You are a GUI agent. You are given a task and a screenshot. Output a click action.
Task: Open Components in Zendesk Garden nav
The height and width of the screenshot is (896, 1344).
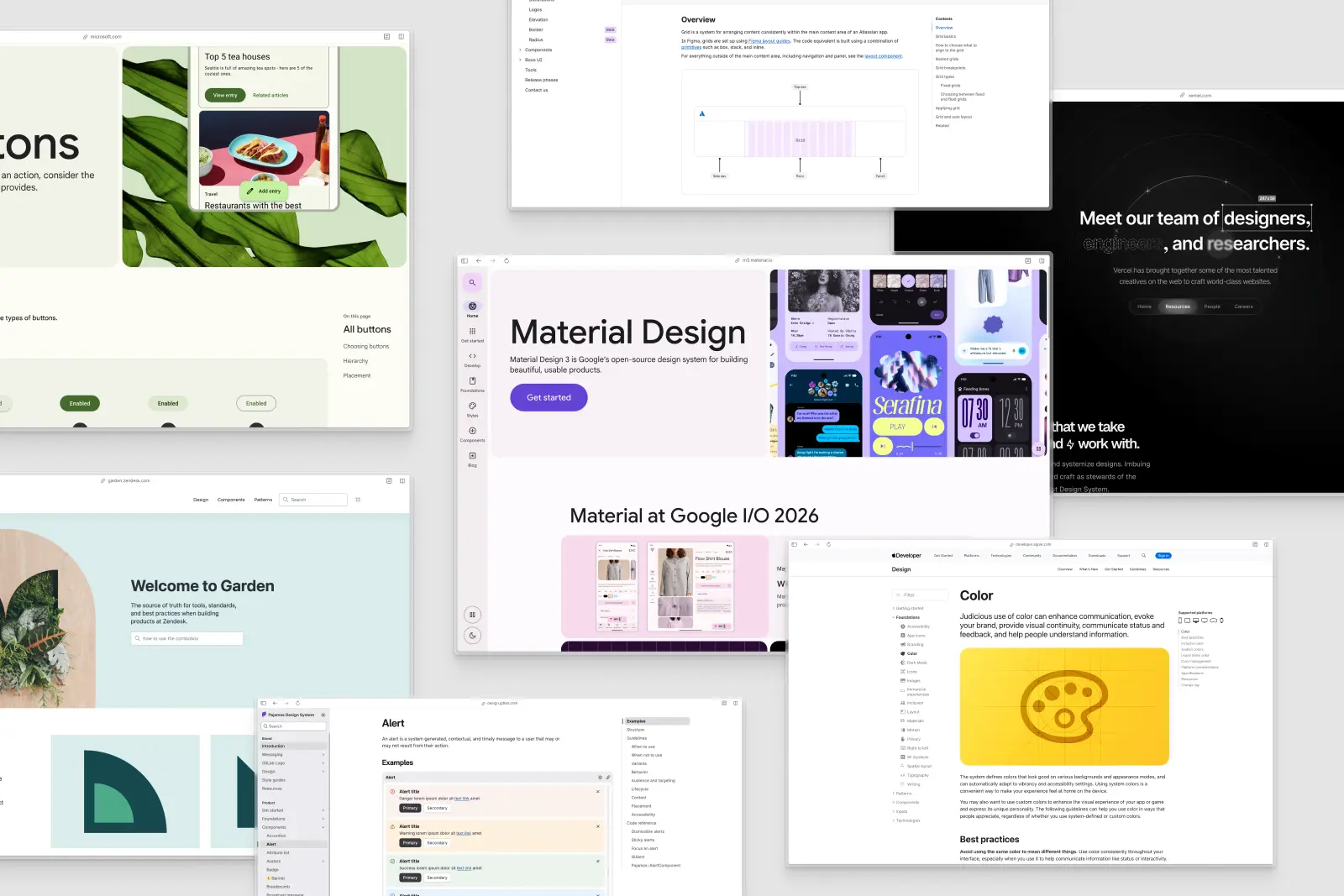click(x=231, y=500)
